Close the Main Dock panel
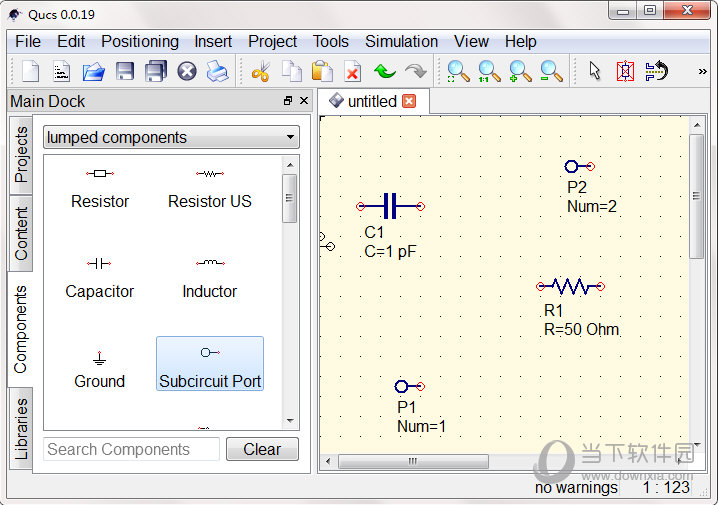This screenshot has width=718, height=505. pyautogui.click(x=304, y=101)
